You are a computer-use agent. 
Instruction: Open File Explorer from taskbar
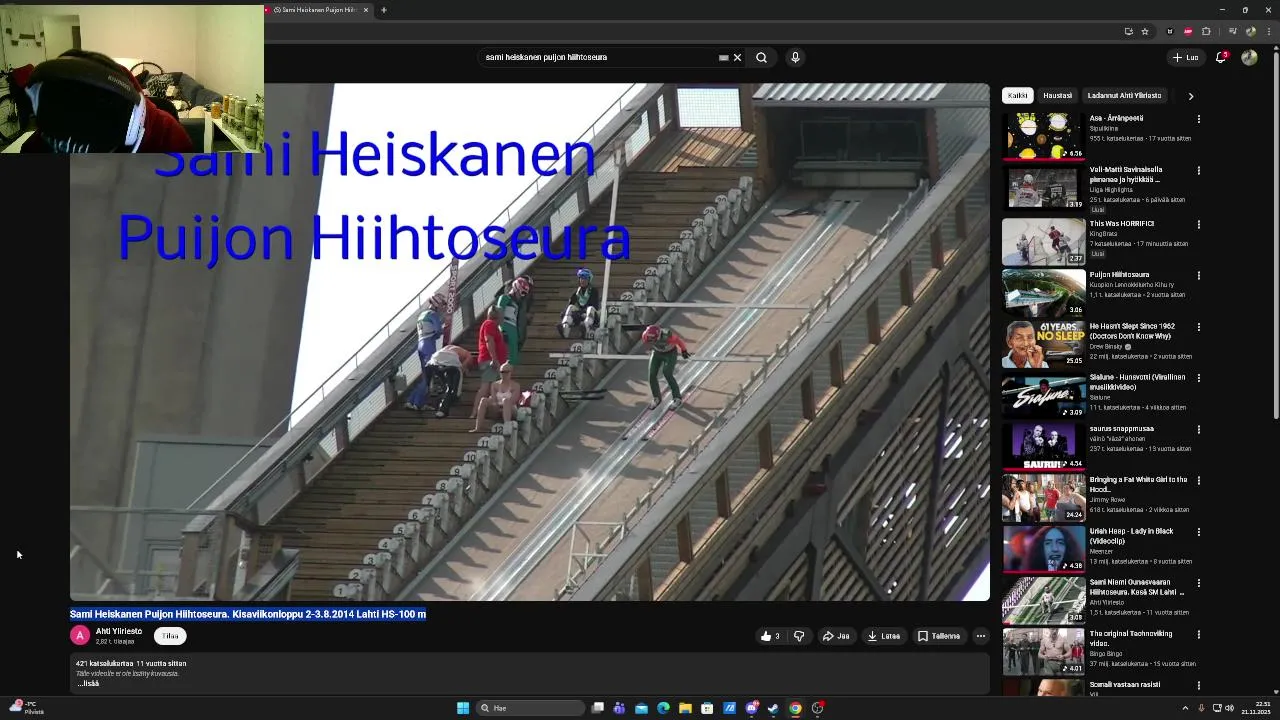685,708
